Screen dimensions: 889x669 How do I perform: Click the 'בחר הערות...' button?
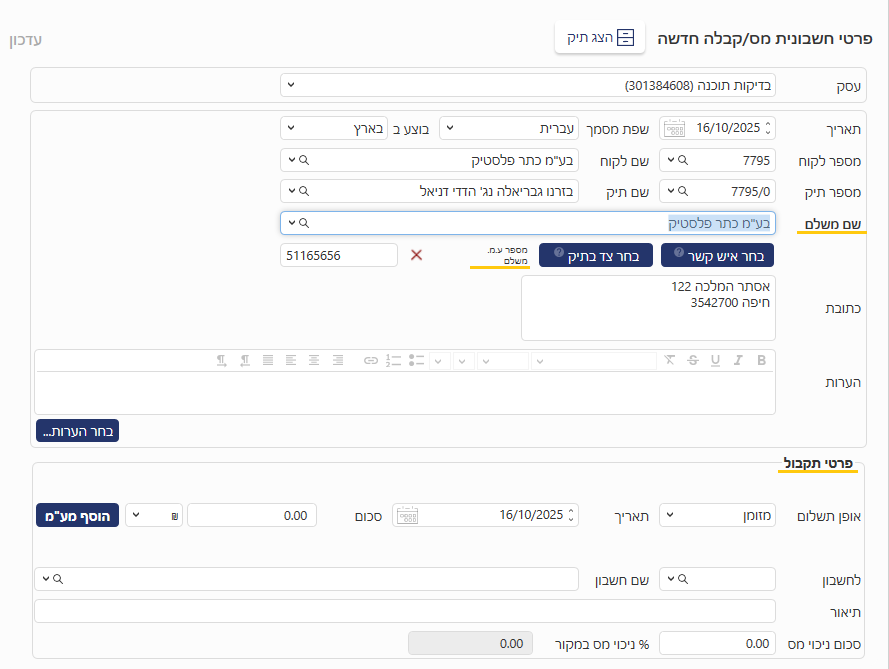click(x=77, y=431)
